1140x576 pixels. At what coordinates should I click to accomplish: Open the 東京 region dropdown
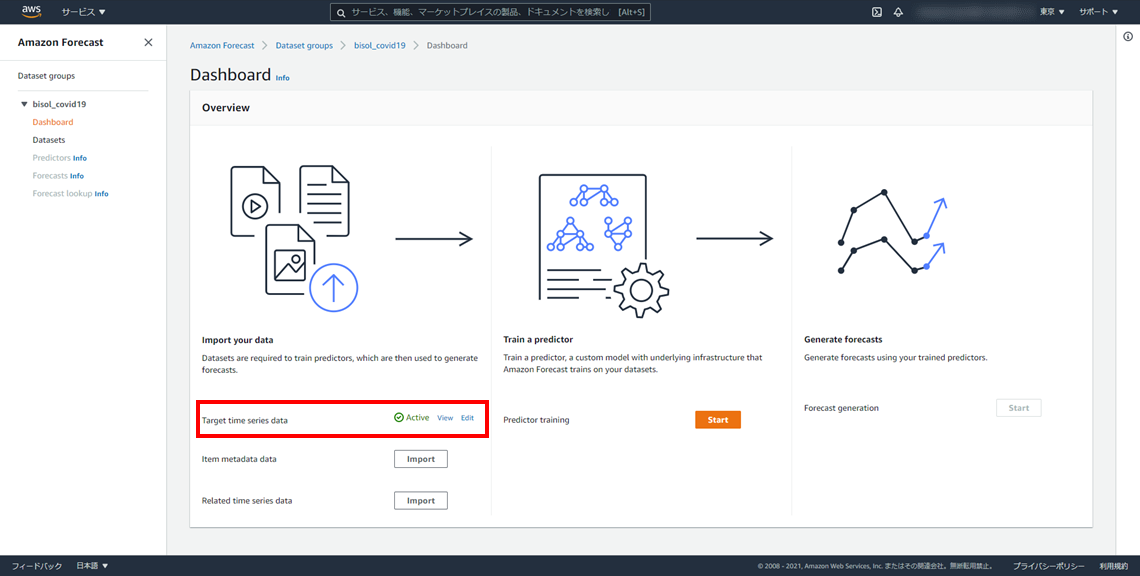1052,12
